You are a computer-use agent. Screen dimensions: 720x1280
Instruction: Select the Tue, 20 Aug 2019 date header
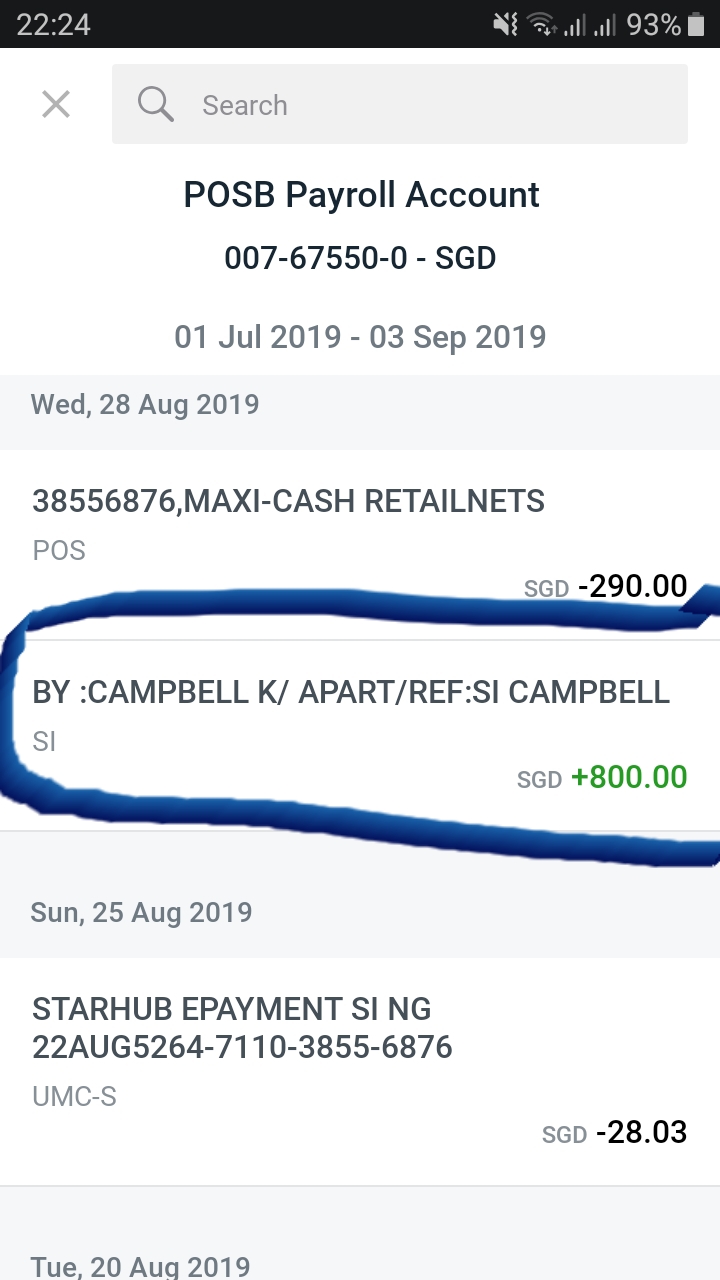(x=143, y=1266)
